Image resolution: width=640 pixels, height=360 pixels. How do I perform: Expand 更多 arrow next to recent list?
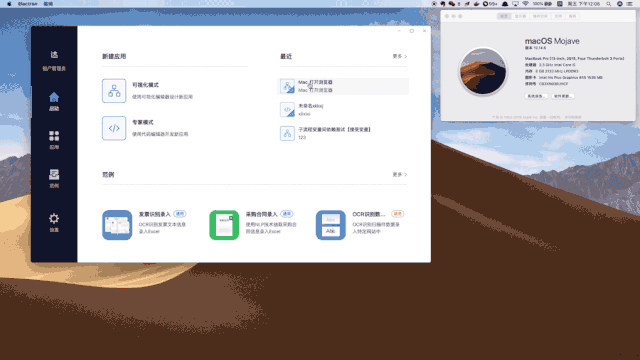[400, 56]
